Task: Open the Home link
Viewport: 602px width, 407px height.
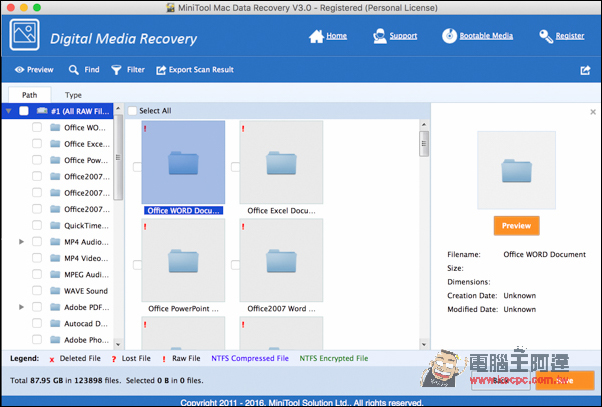Action: [337, 36]
